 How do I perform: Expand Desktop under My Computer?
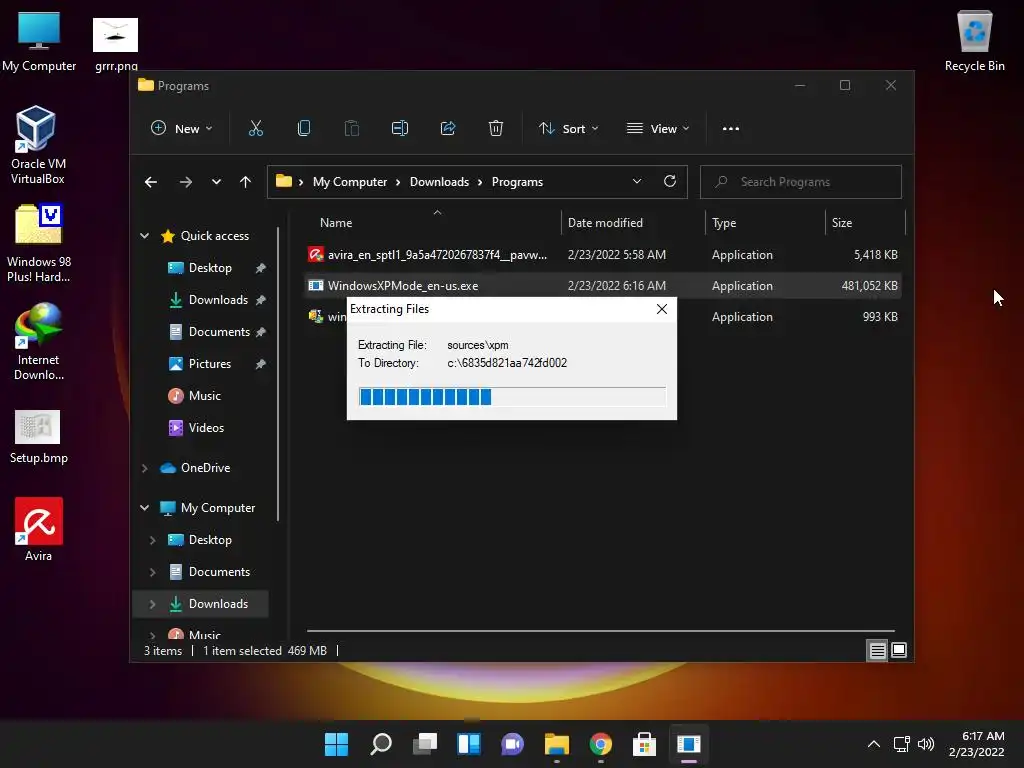152,540
